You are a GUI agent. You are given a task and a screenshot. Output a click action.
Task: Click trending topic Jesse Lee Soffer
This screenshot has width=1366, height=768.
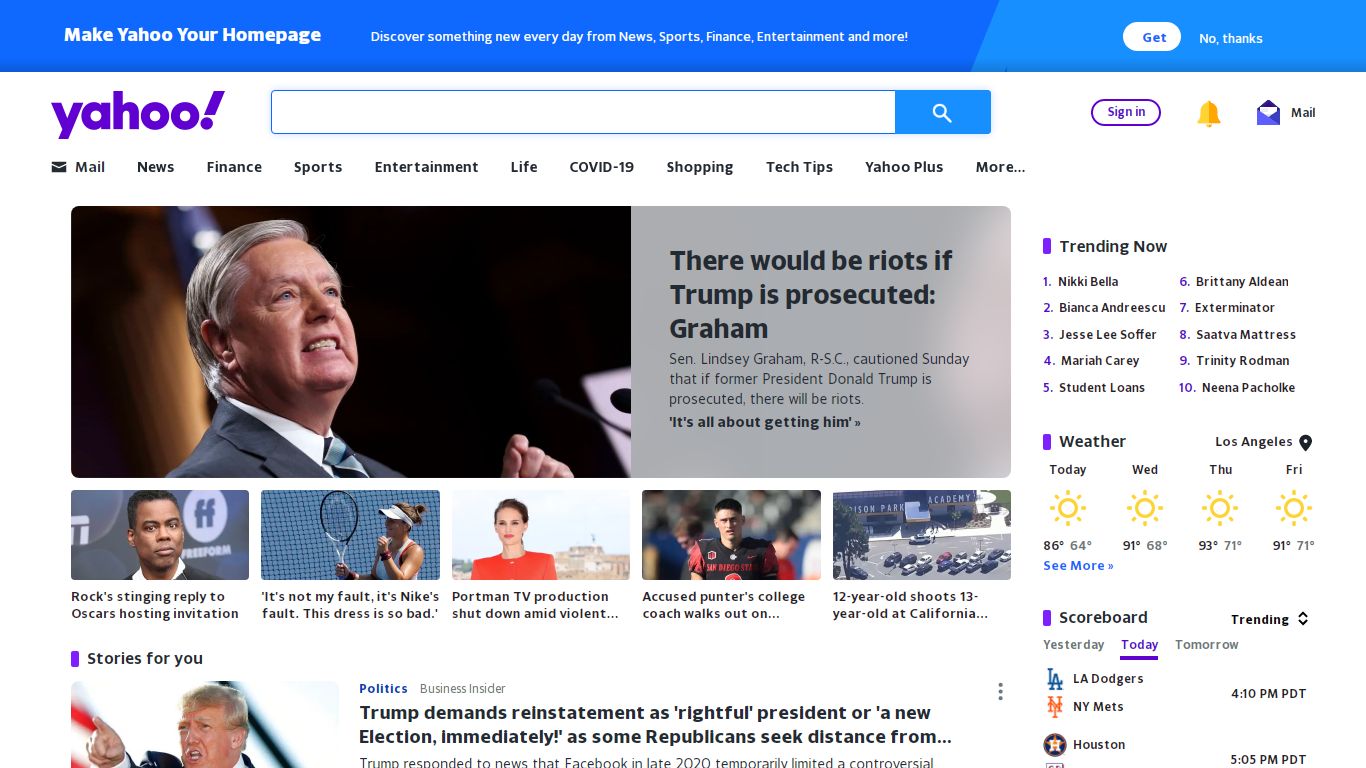[x=1108, y=335]
